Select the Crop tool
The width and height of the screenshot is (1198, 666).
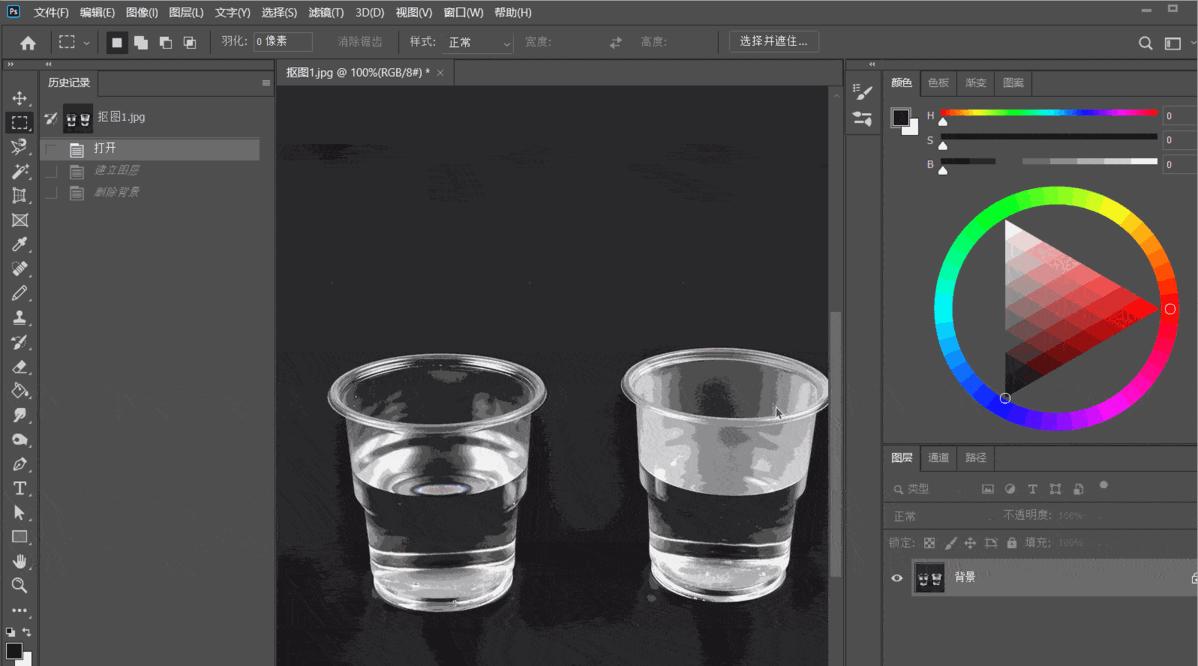point(20,196)
